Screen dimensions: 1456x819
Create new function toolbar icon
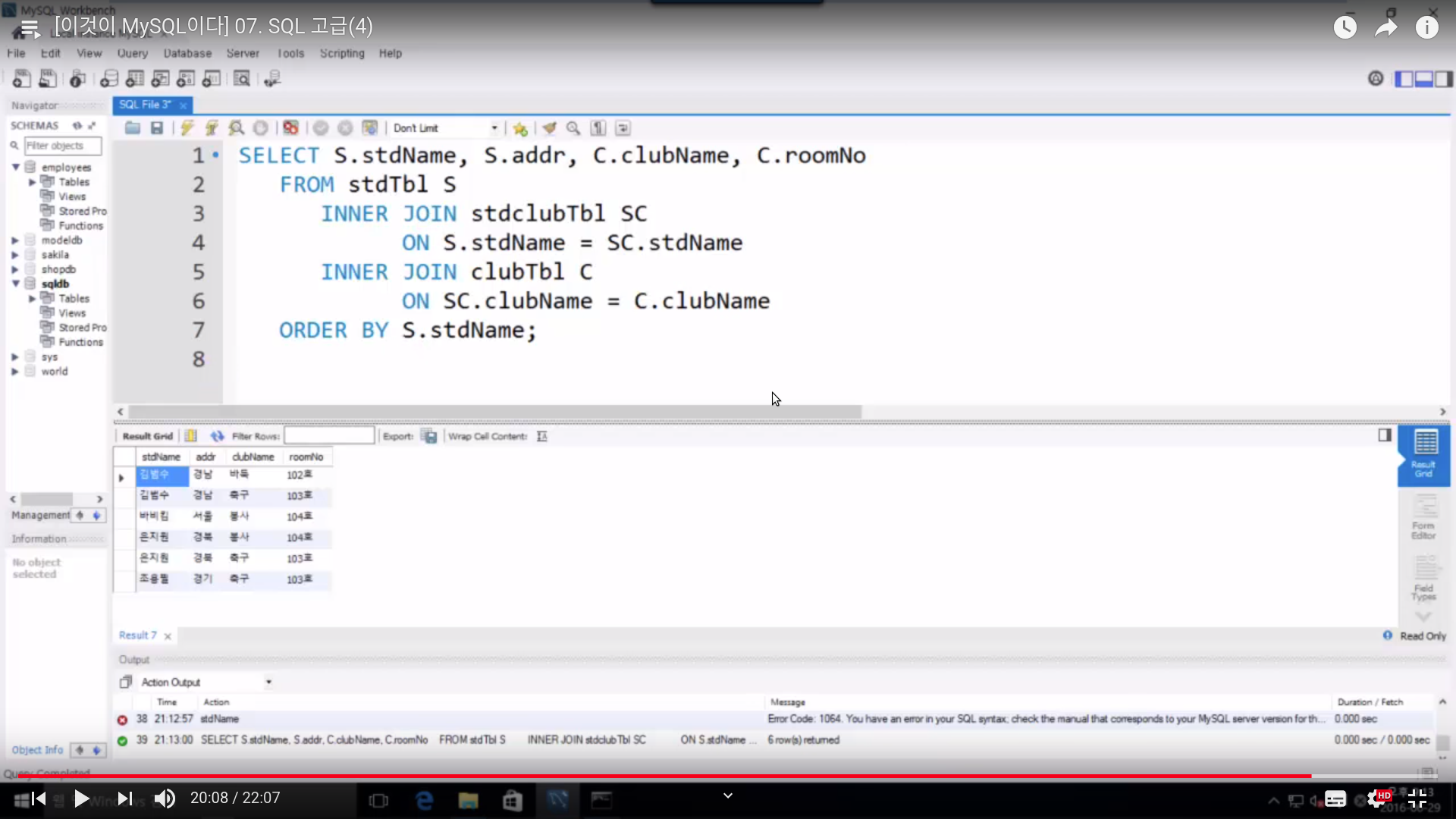pyautogui.click(x=212, y=78)
